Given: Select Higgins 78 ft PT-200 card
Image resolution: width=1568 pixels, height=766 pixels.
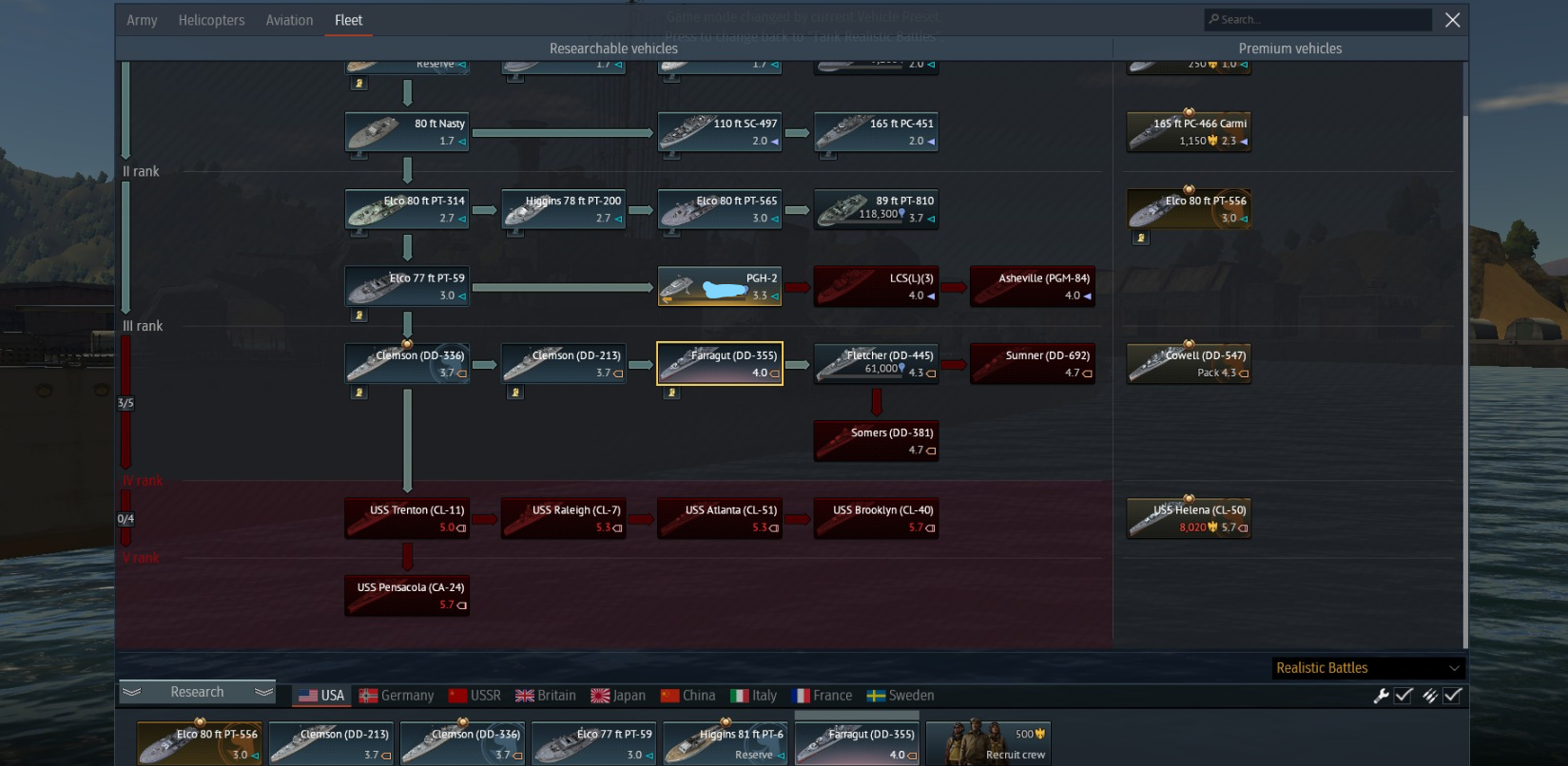Looking at the screenshot, I should [564, 209].
